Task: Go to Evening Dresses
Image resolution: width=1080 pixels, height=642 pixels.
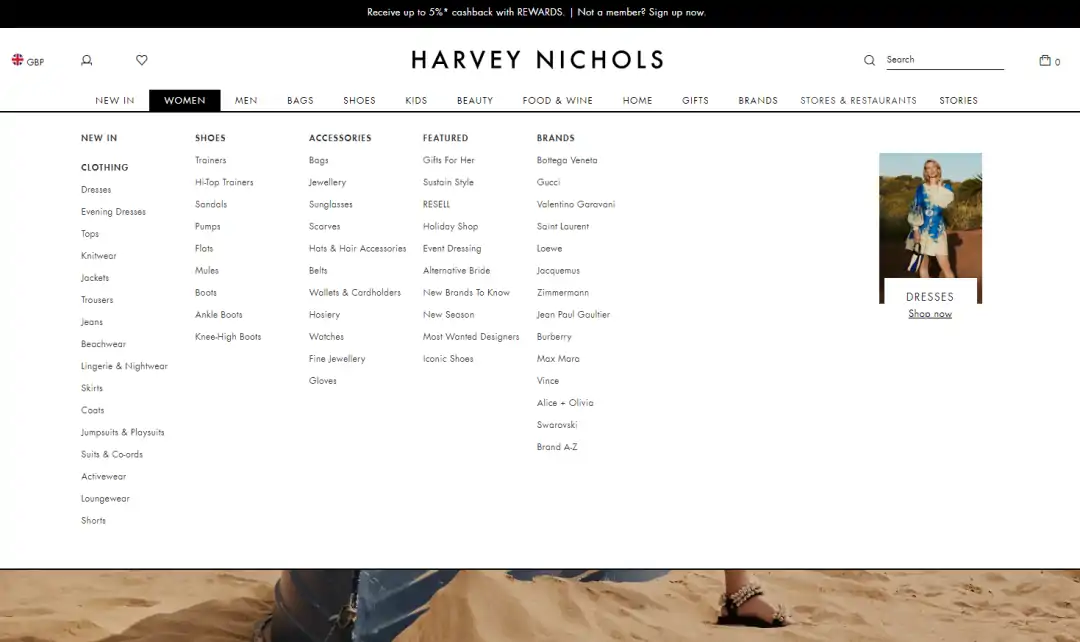Action: [114, 212]
